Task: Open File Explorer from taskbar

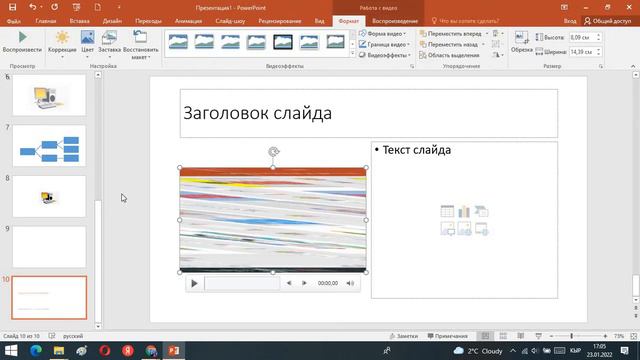Action: [59, 351]
